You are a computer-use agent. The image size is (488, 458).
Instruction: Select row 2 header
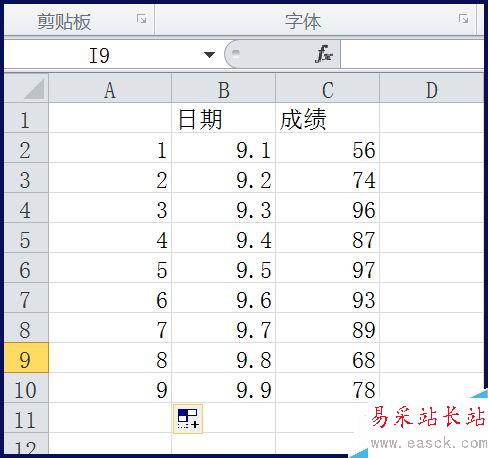pos(27,148)
